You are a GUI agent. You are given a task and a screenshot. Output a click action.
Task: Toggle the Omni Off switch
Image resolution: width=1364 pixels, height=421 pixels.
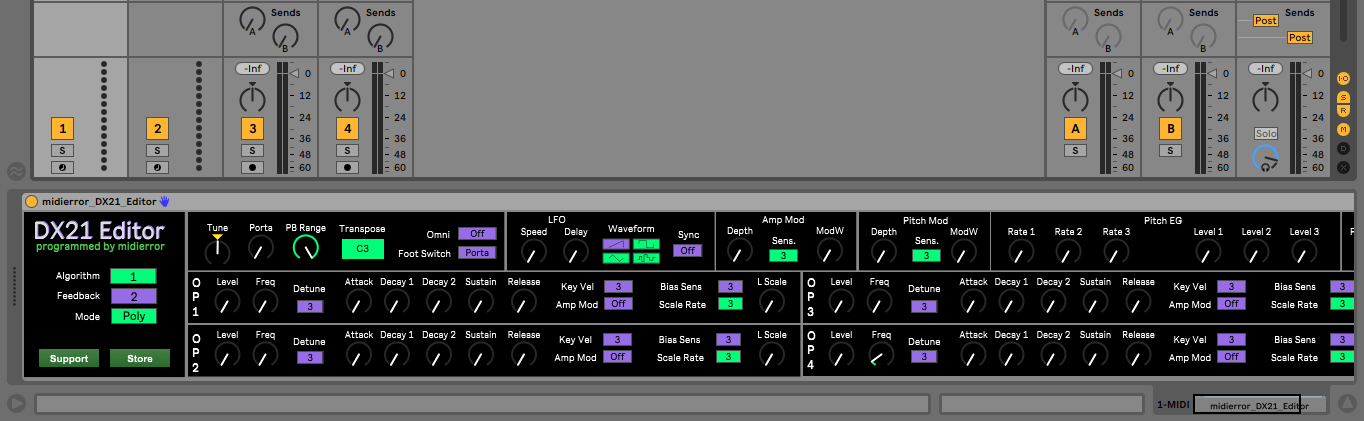pyautogui.click(x=477, y=233)
